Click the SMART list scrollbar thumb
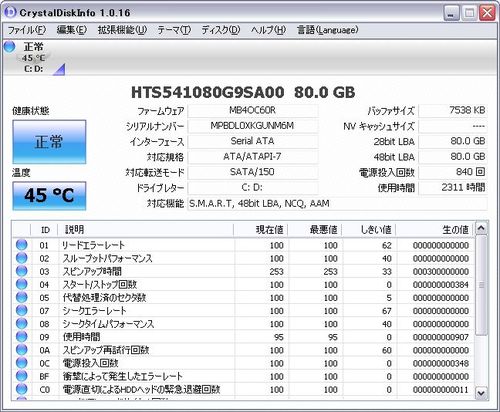Viewport: 500px width, 412px height. click(x=481, y=285)
